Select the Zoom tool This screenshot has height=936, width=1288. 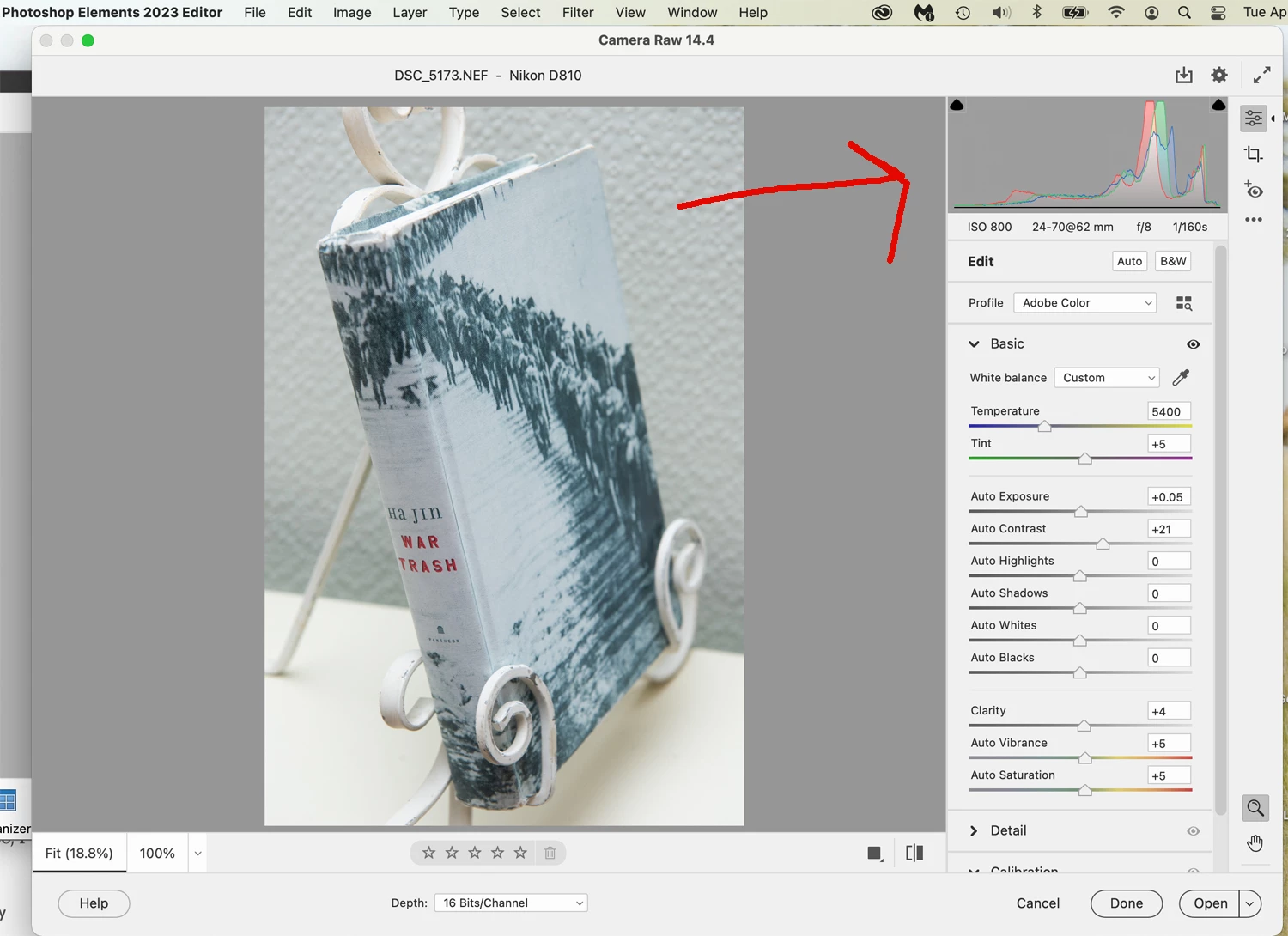click(1255, 808)
